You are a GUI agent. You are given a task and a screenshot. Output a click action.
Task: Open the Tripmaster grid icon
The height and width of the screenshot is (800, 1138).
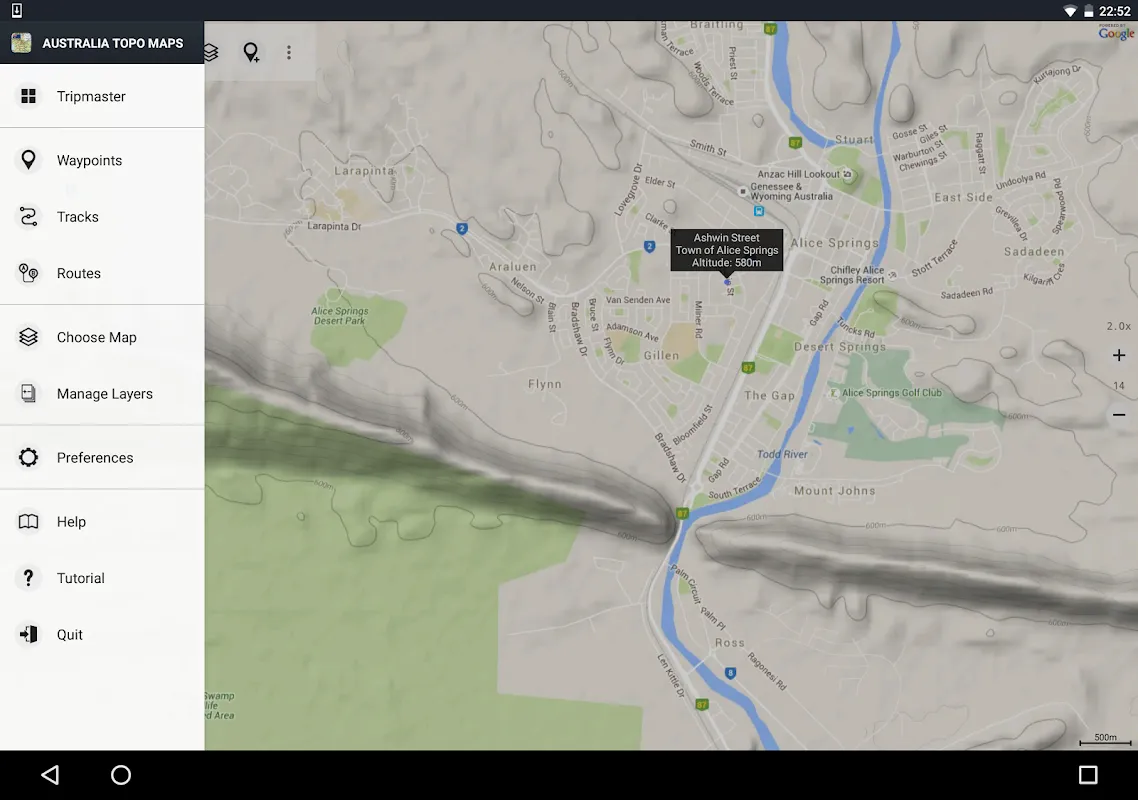[x=28, y=96]
